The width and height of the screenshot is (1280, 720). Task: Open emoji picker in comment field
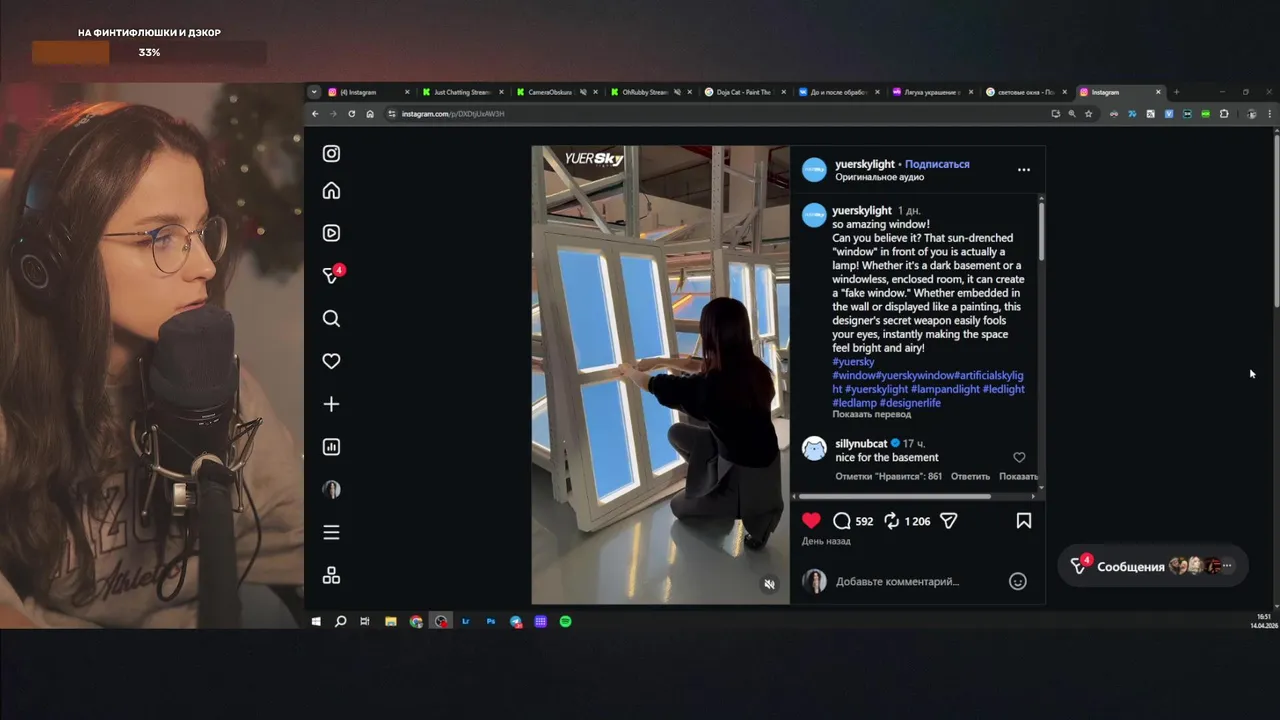point(1017,581)
